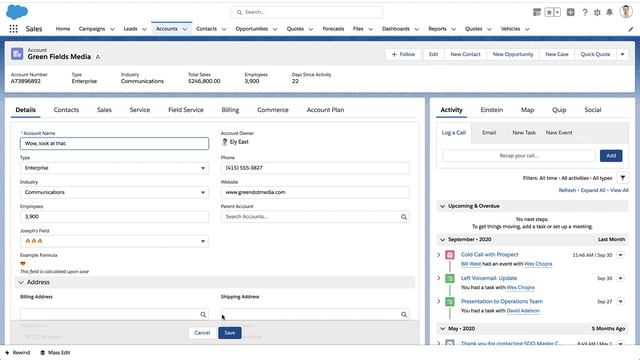Open actions menu for Cold Call with Prospect
This screenshot has width=640, height=360.
tap(620, 255)
